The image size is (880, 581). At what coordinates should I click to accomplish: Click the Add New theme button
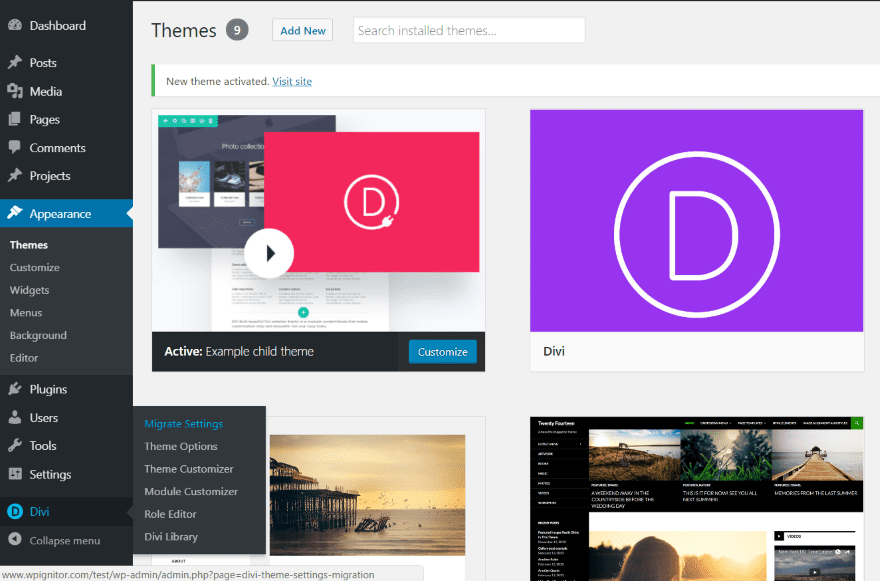(302, 30)
